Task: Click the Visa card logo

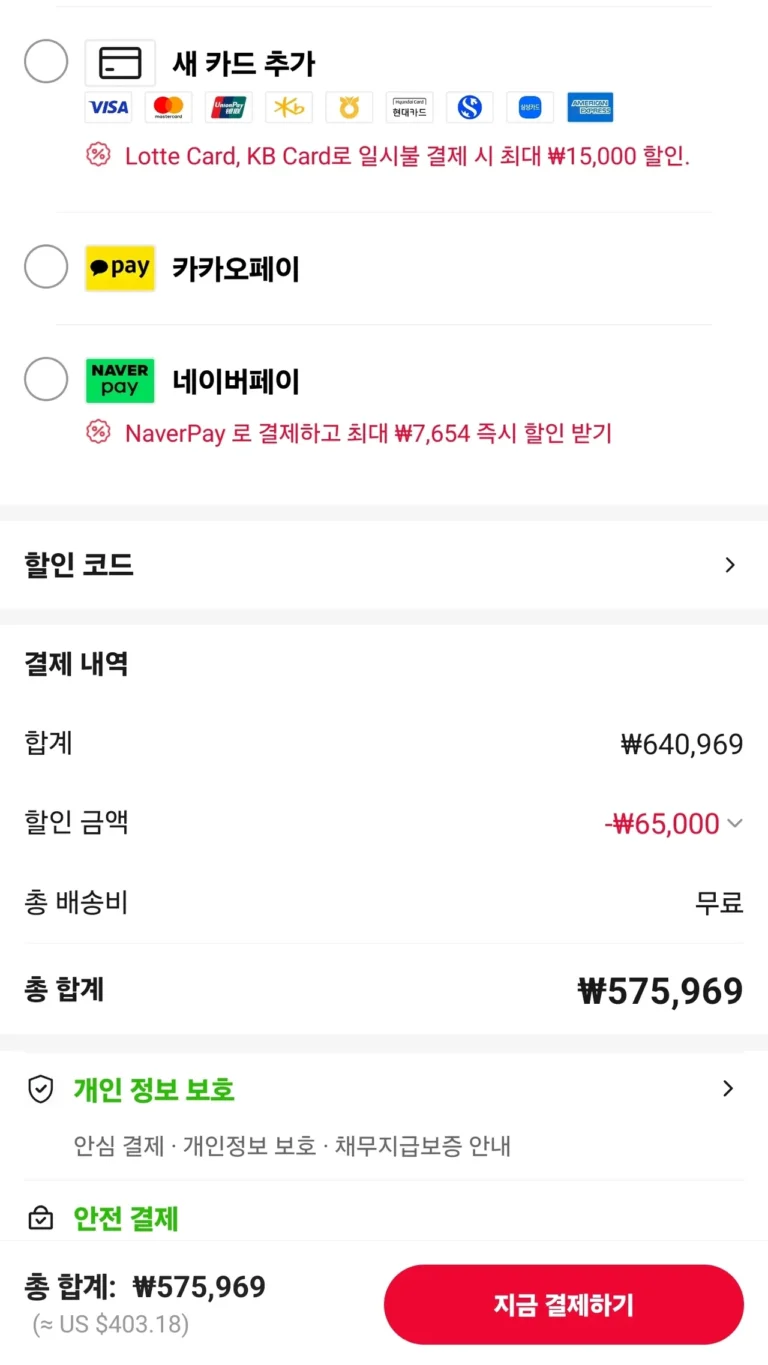Action: pos(109,107)
